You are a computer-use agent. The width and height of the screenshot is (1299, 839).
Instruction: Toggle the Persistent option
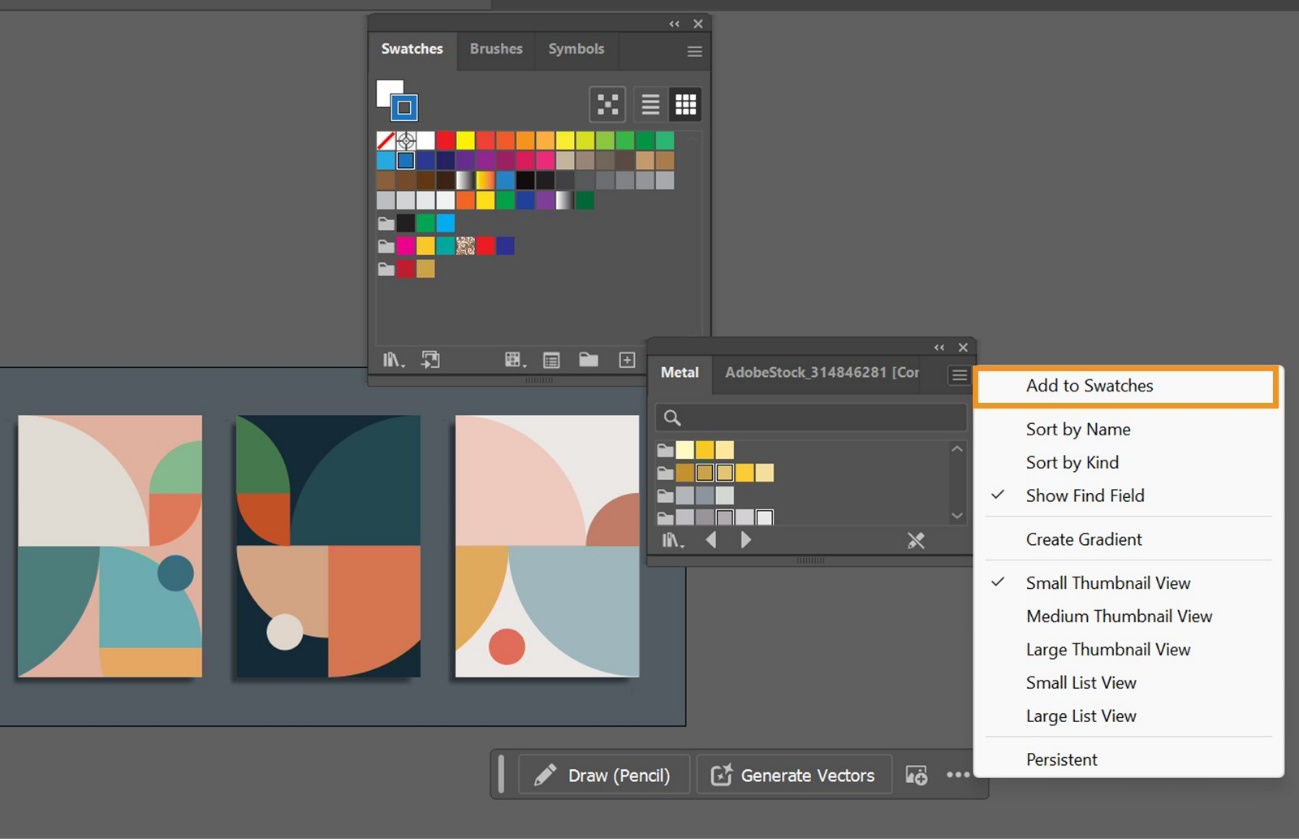(x=1061, y=759)
